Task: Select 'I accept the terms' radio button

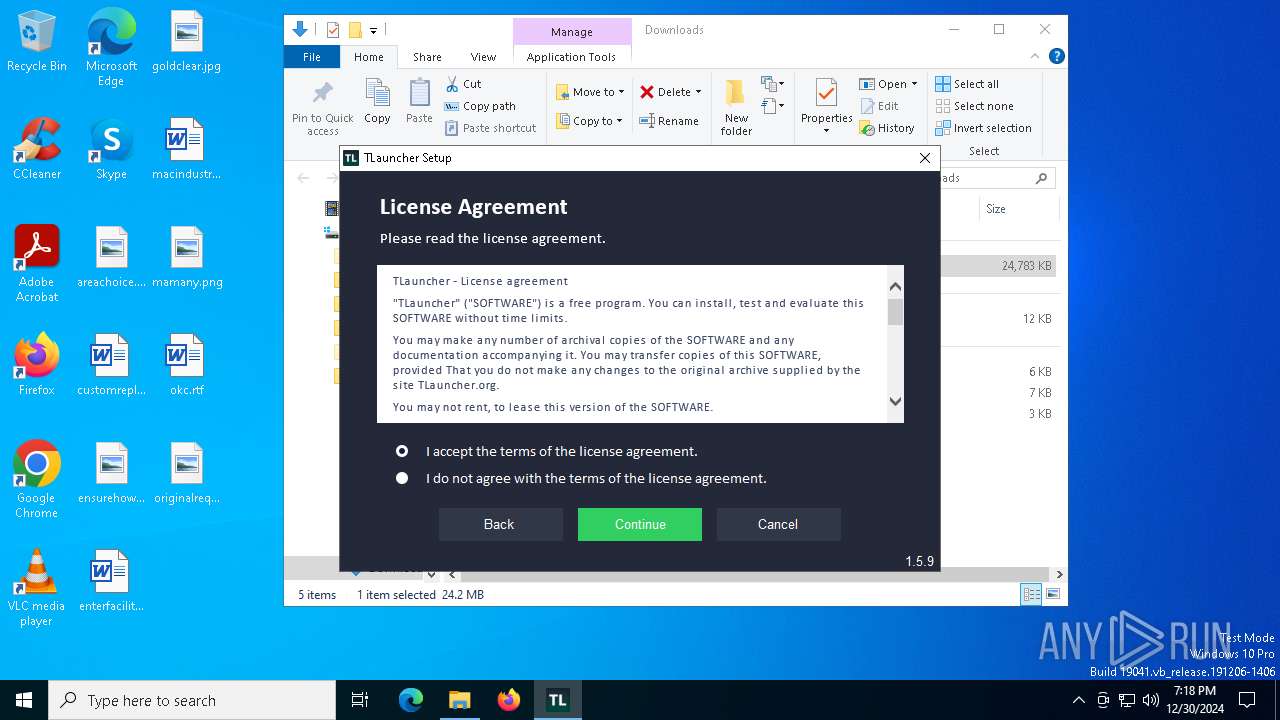Action: [402, 451]
